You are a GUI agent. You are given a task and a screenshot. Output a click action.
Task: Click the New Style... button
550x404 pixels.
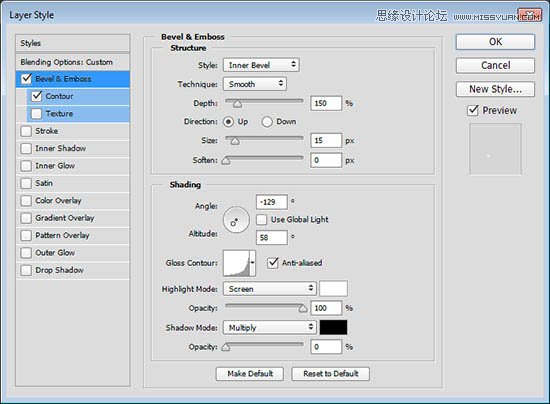coord(495,89)
